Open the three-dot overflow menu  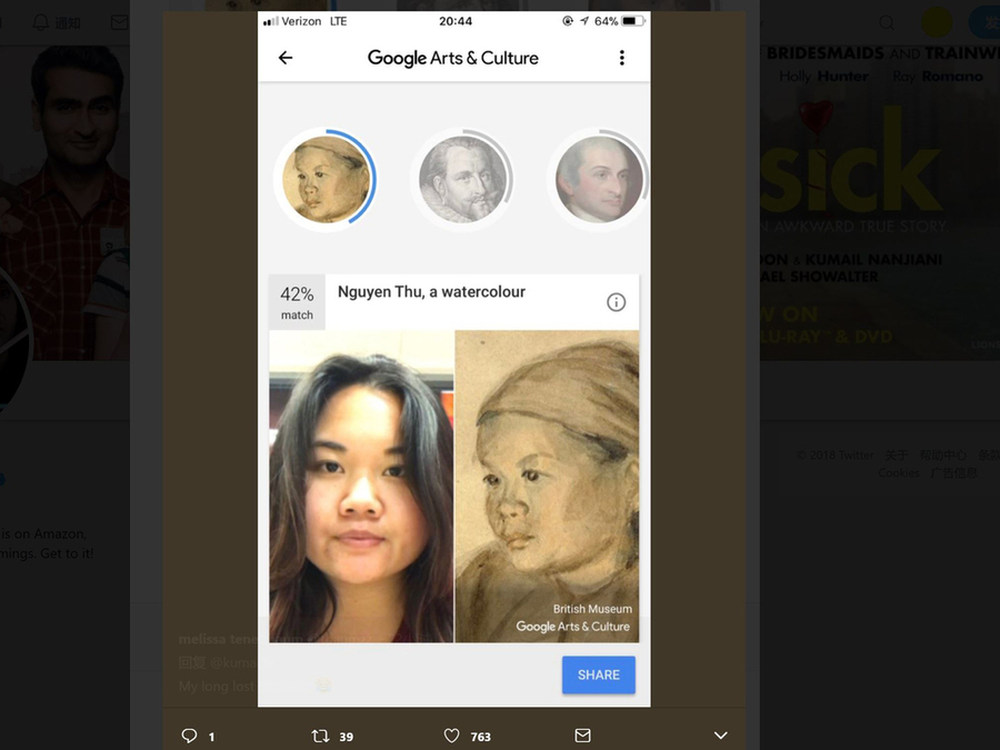[x=622, y=58]
